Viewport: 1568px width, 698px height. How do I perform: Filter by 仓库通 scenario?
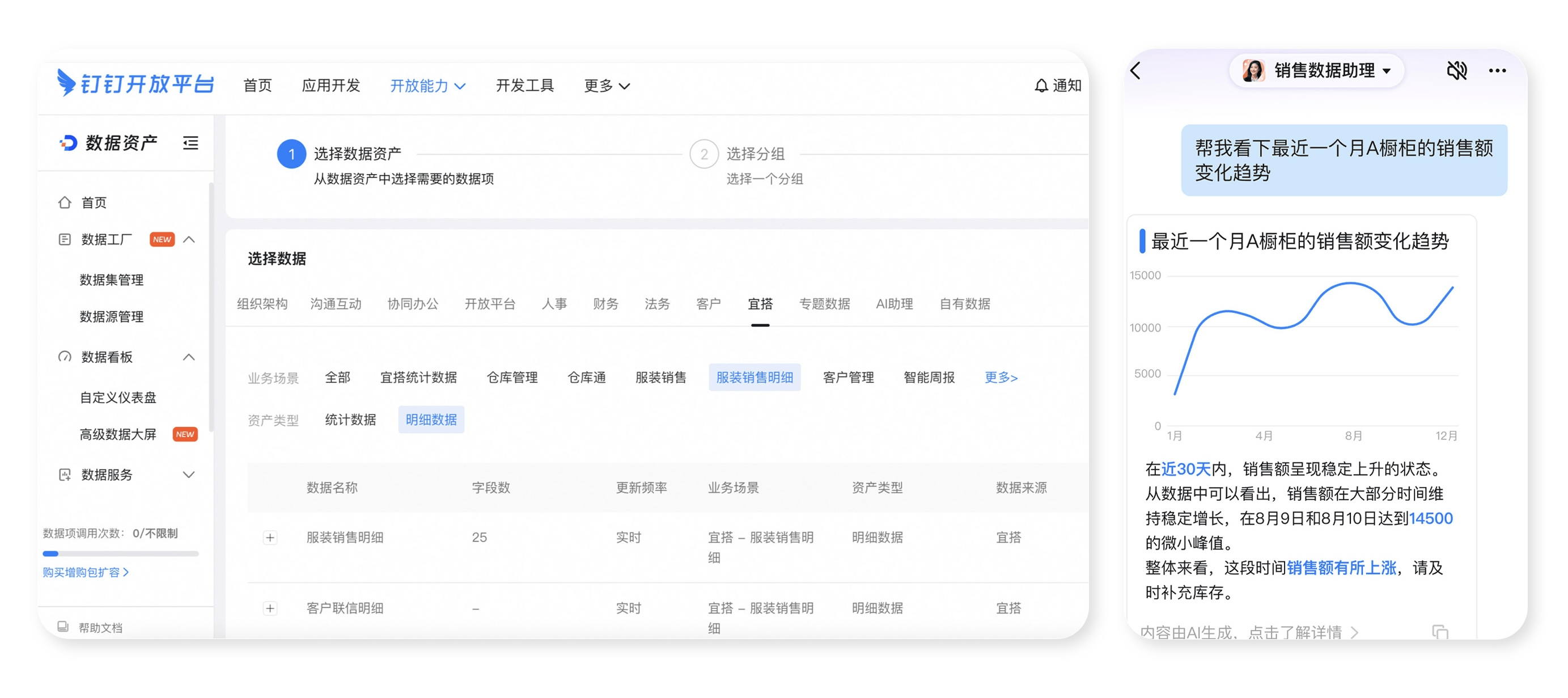(x=587, y=378)
